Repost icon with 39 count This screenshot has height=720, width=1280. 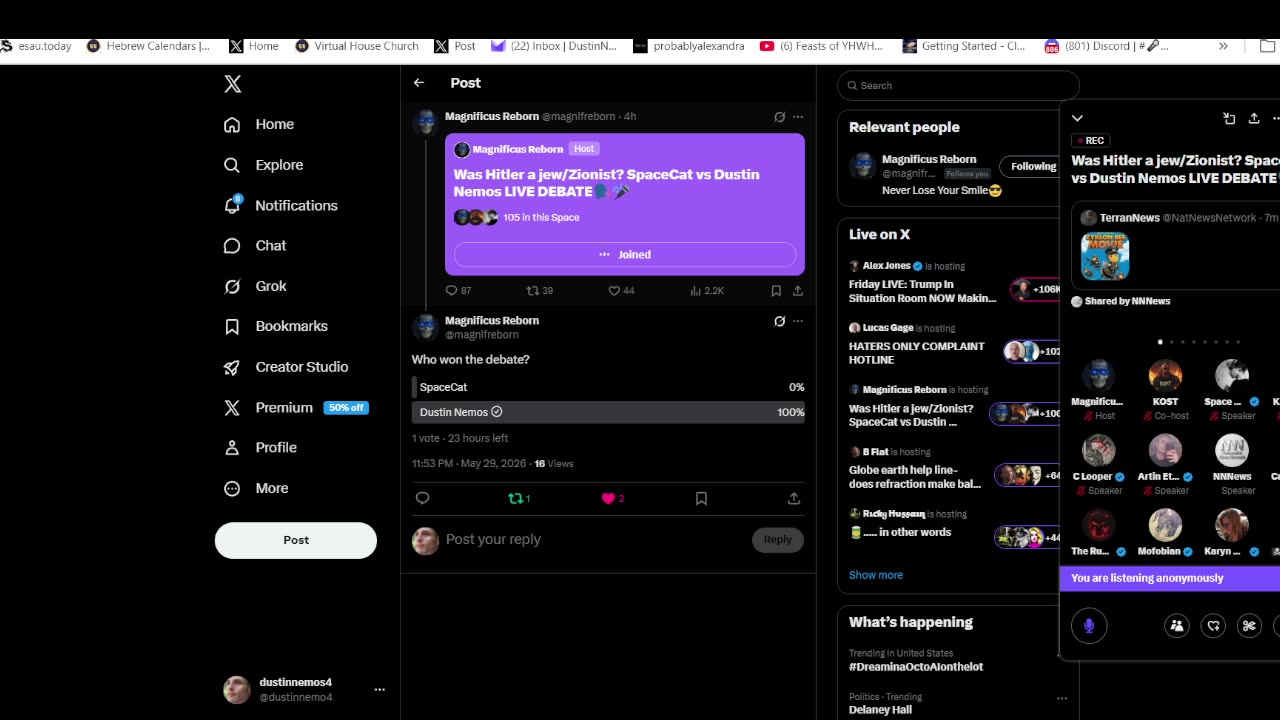[x=539, y=291]
